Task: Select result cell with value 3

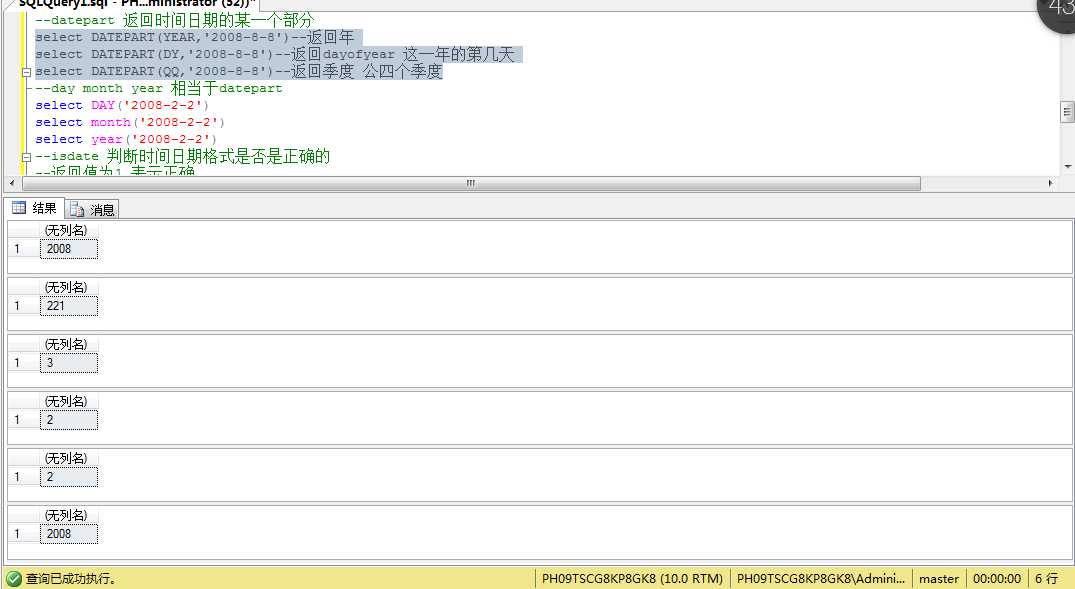Action: click(x=69, y=363)
